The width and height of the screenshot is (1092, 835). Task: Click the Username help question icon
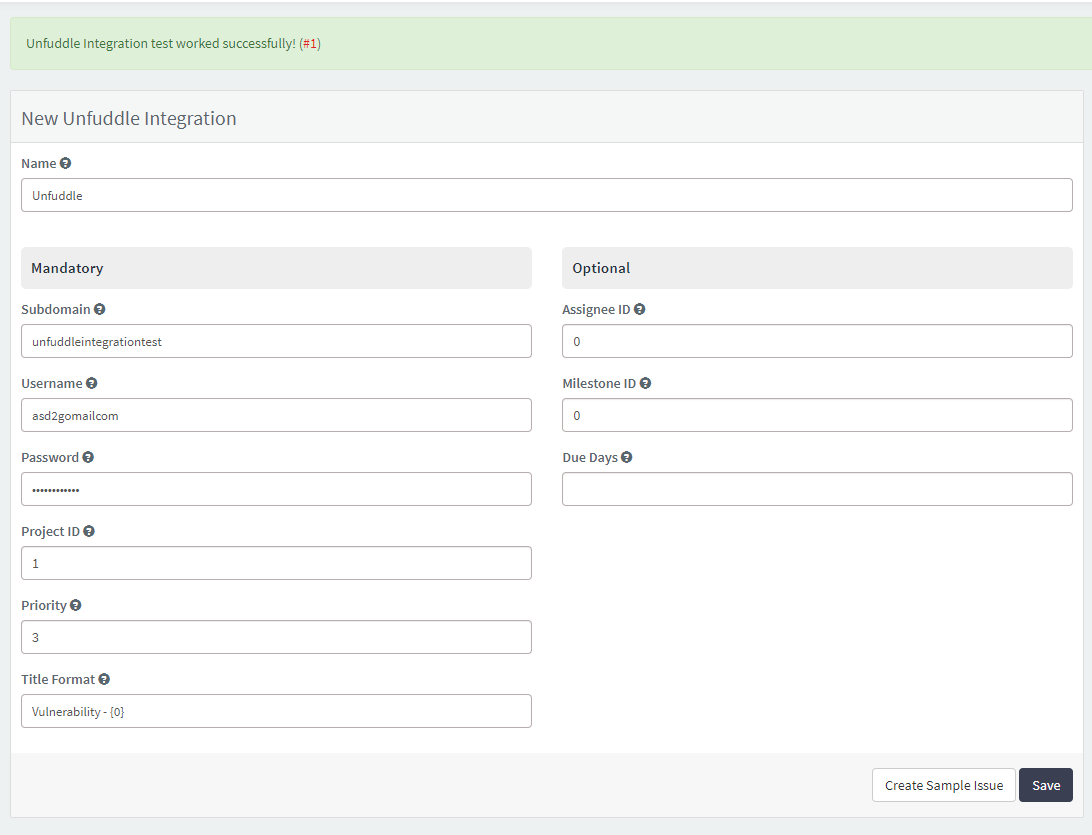coord(91,383)
